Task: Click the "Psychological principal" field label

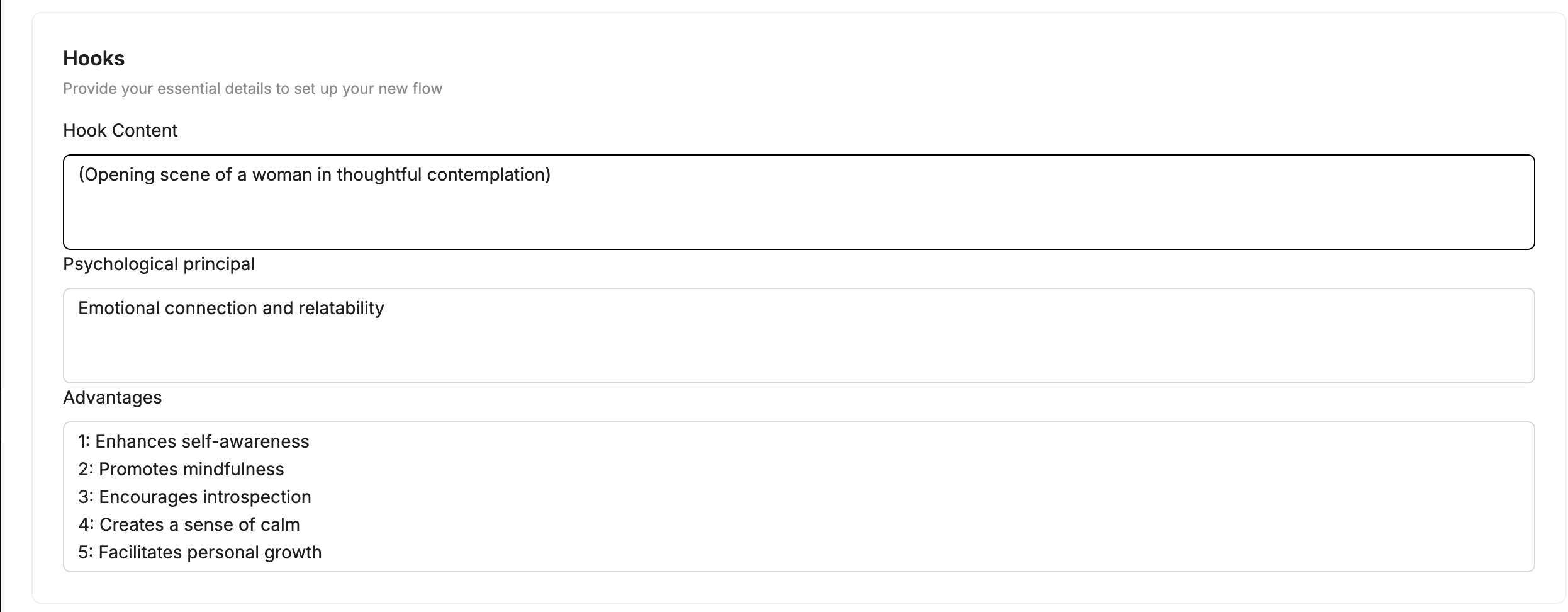Action: point(159,264)
